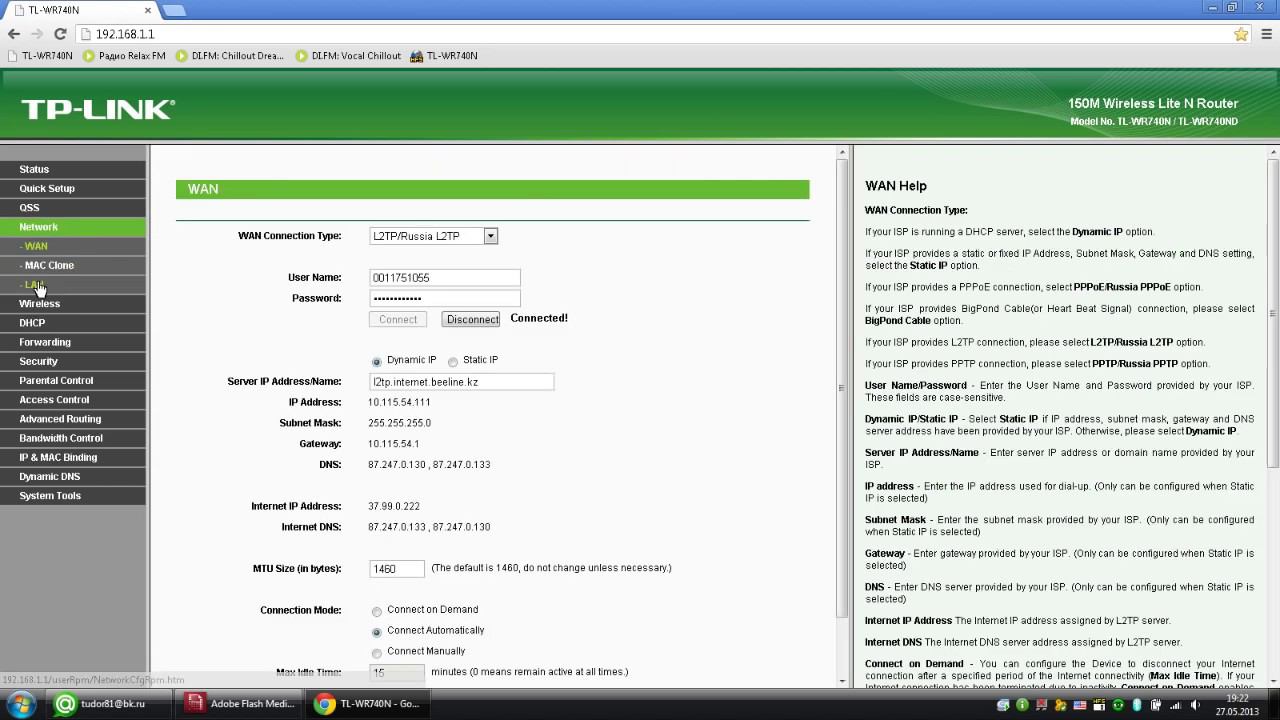Choose Connect on Demand mode
1280x720 pixels.
click(x=377, y=611)
